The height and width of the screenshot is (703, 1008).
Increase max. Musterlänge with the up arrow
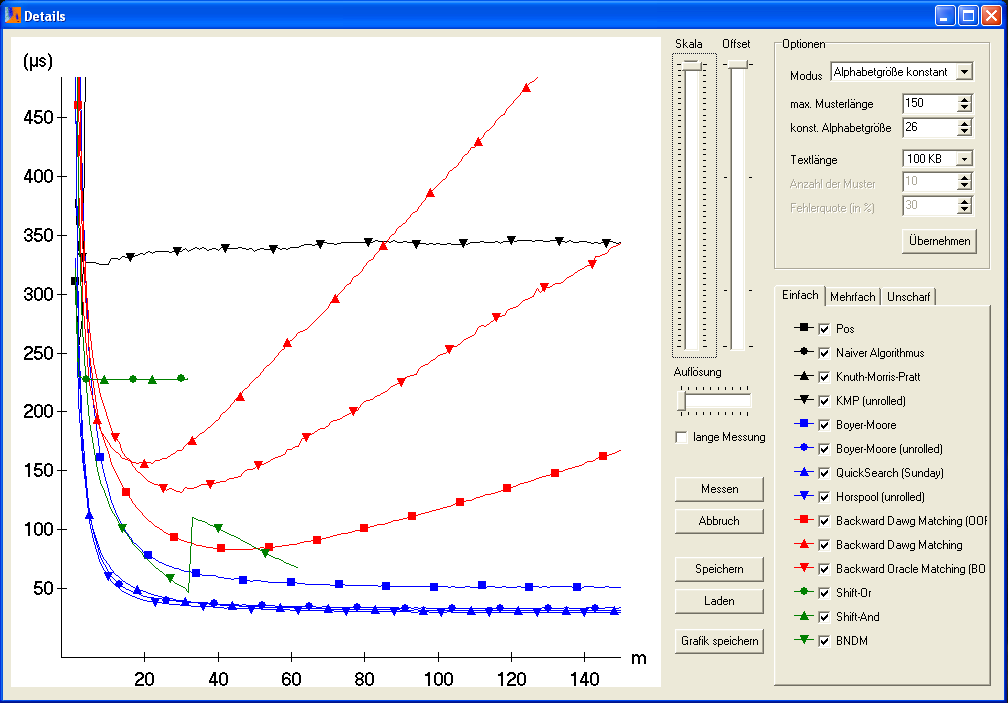point(964,99)
